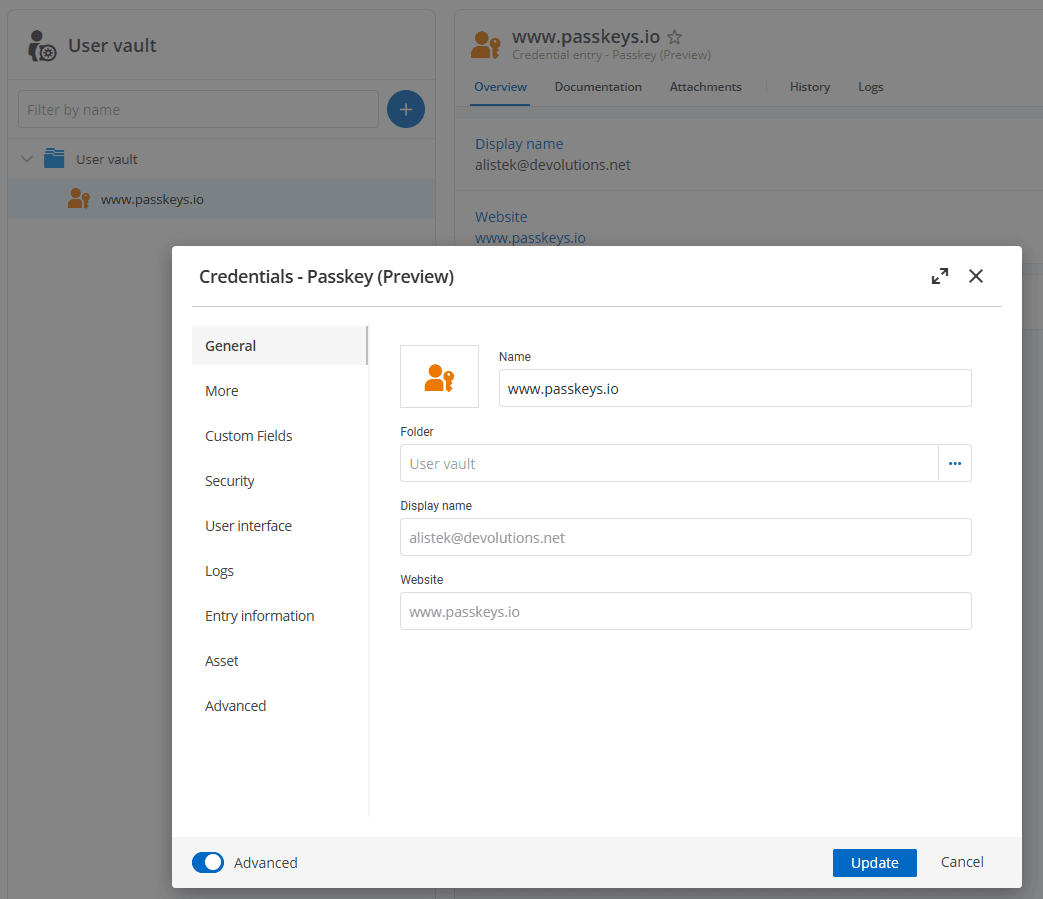The width and height of the screenshot is (1043, 899).
Task: Click the User vault header icon
Action: pos(42,46)
